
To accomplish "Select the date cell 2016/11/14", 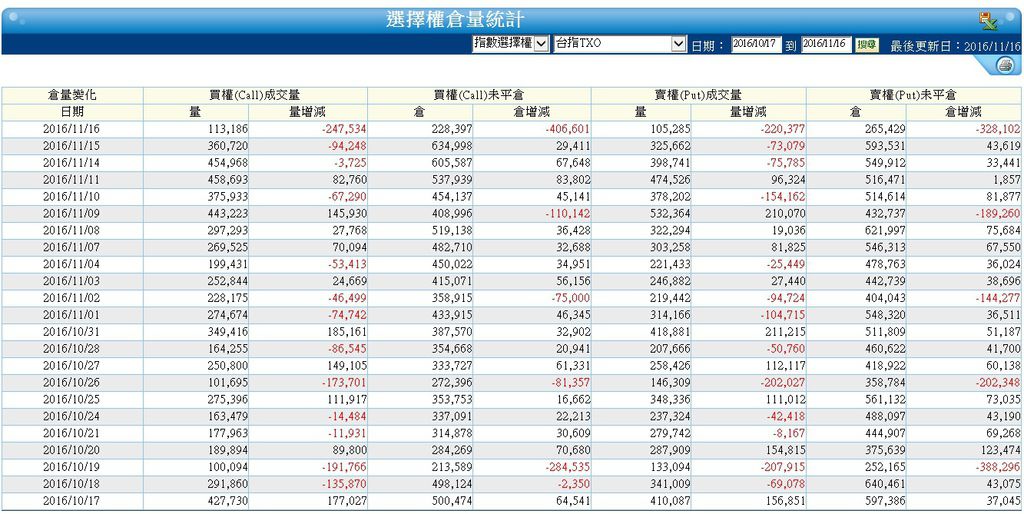I will [x=71, y=163].
